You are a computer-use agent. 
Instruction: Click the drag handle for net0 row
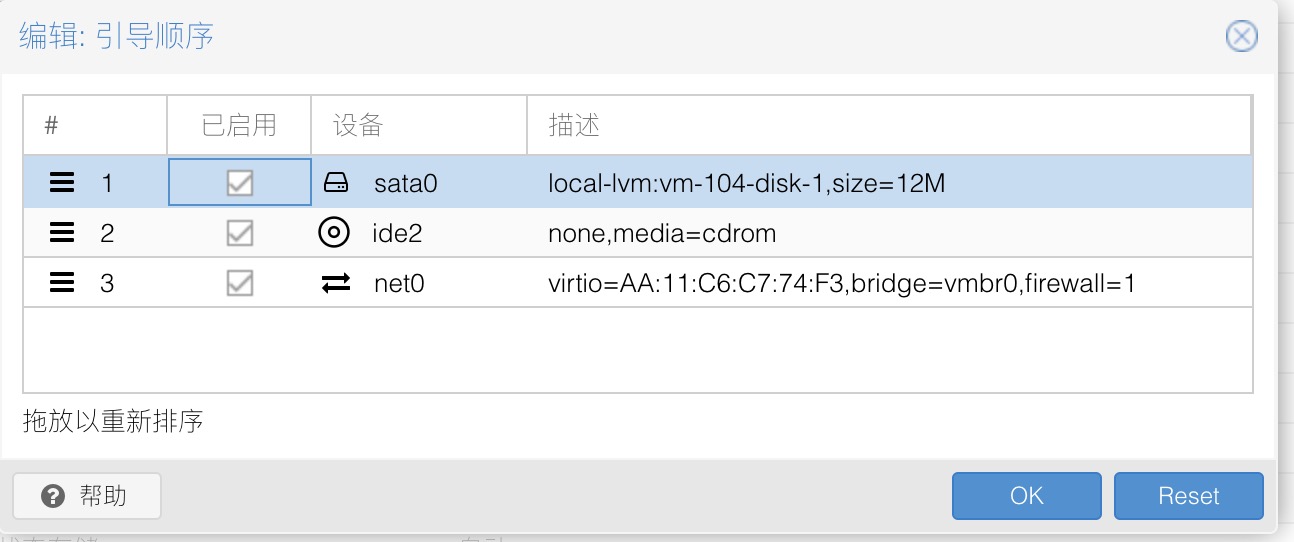(x=62, y=283)
